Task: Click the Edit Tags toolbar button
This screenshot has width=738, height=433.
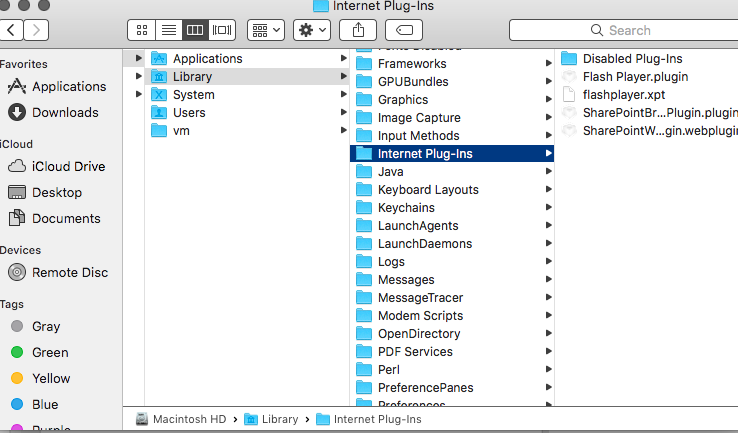Action: tap(404, 31)
